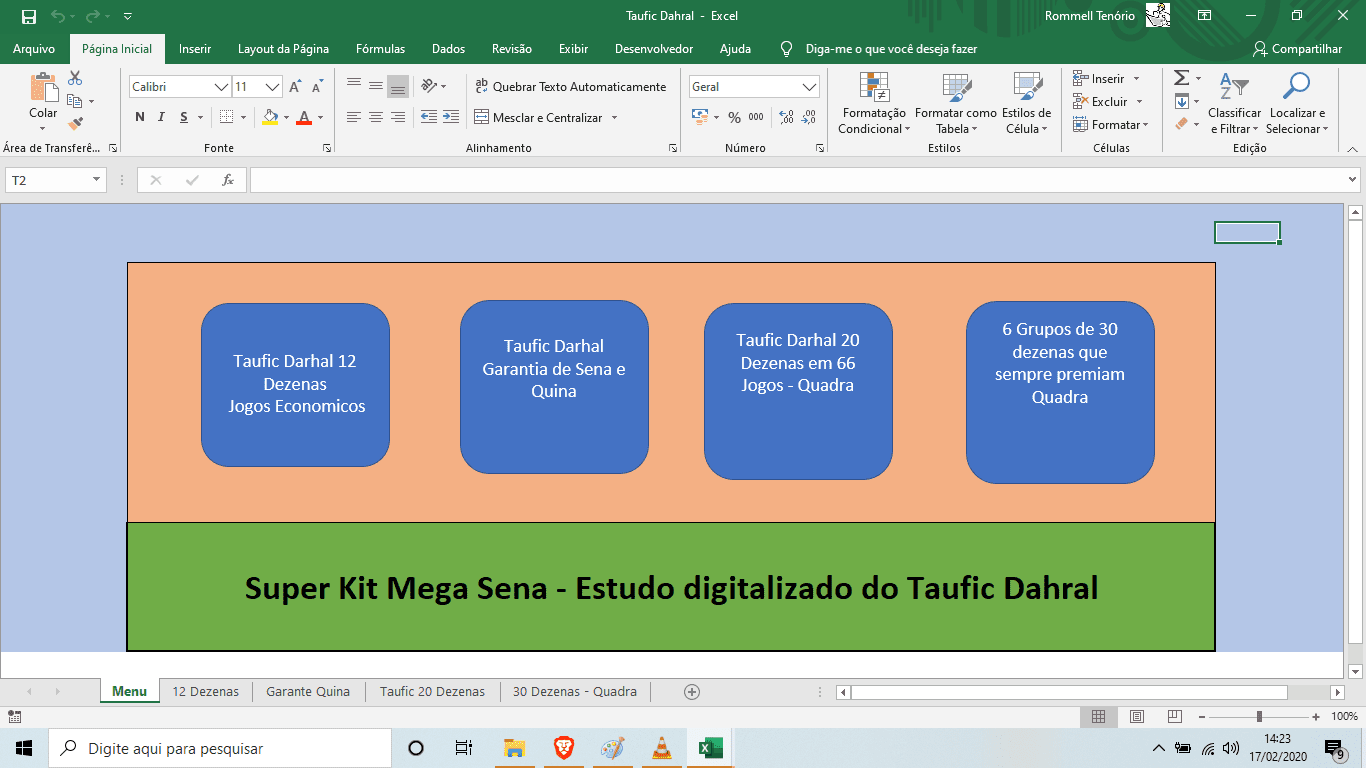1366x768 pixels.
Task: Open Estilos de Célula dropdown
Action: pyautogui.click(x=1026, y=103)
